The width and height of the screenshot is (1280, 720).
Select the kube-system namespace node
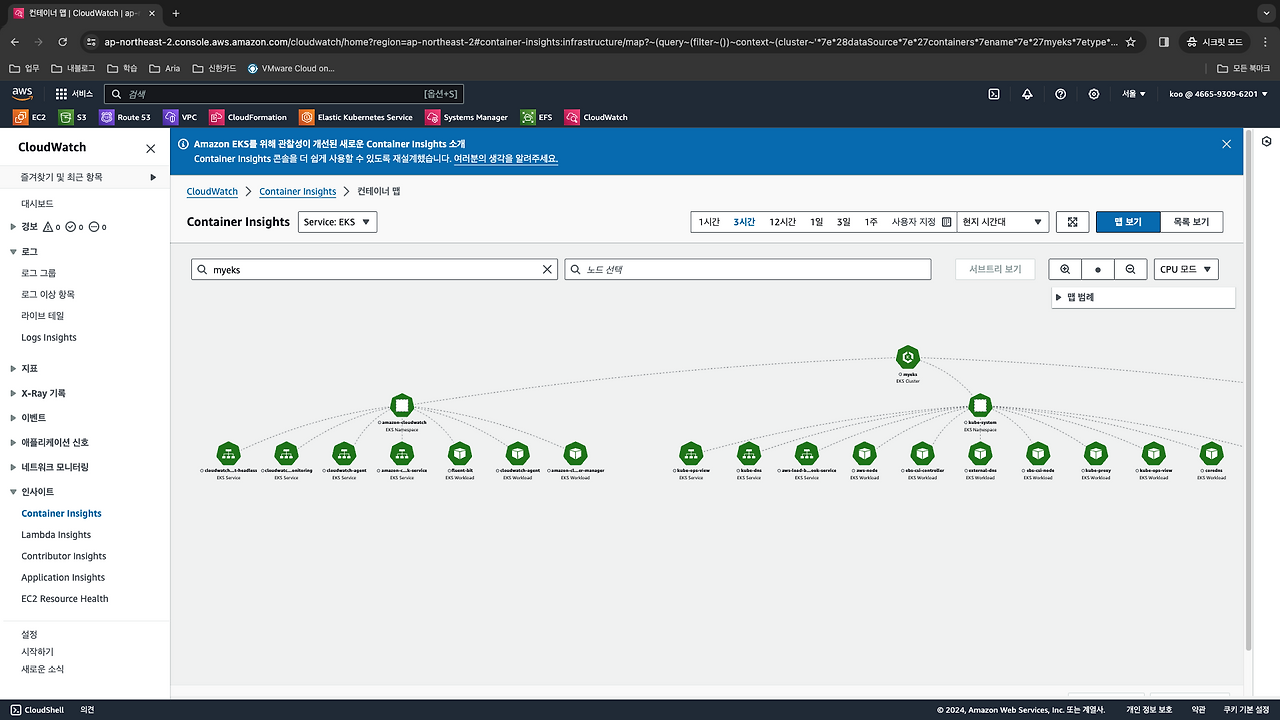[x=980, y=405]
